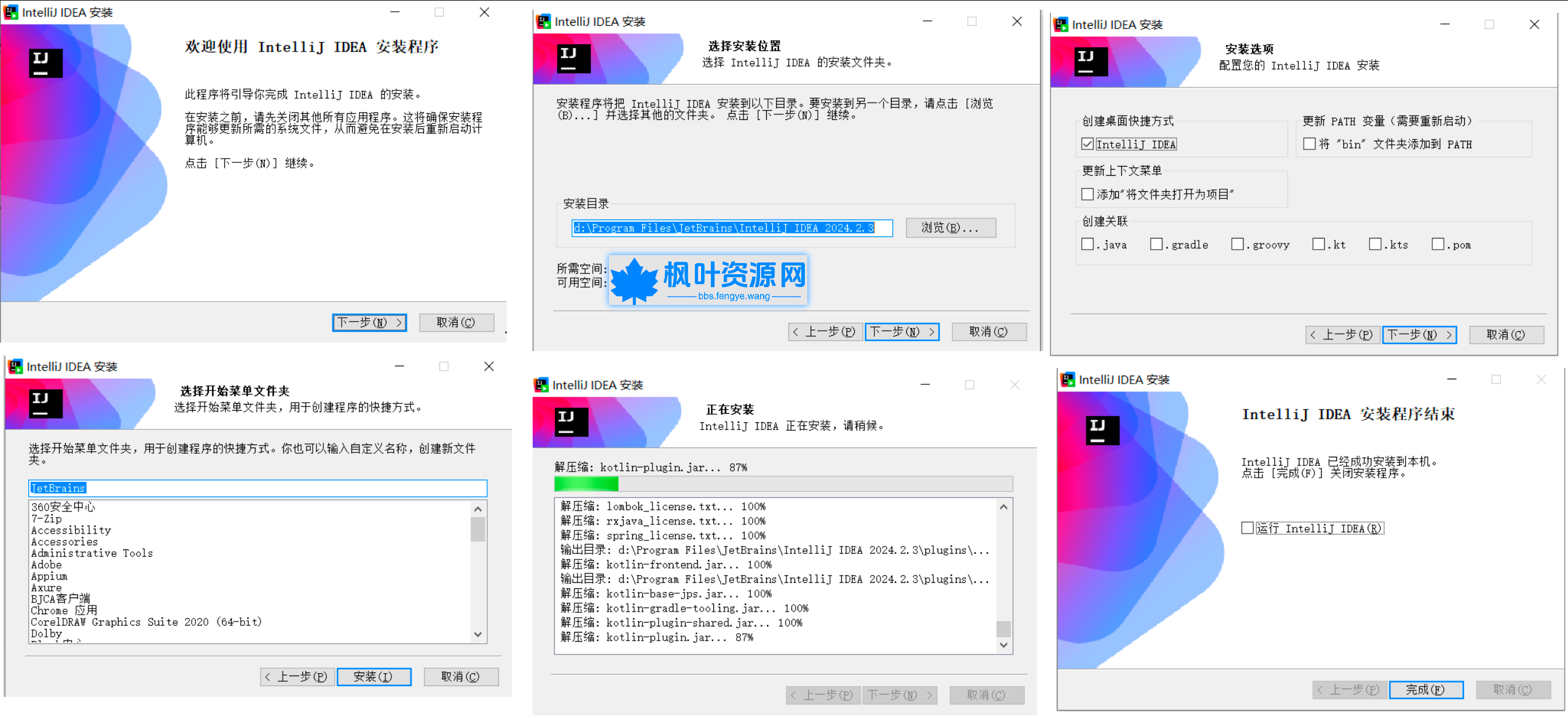This screenshot has width=1568, height=718.
Task: Check 运行 IntelliJ IDEA after installation
Action: [1247, 527]
